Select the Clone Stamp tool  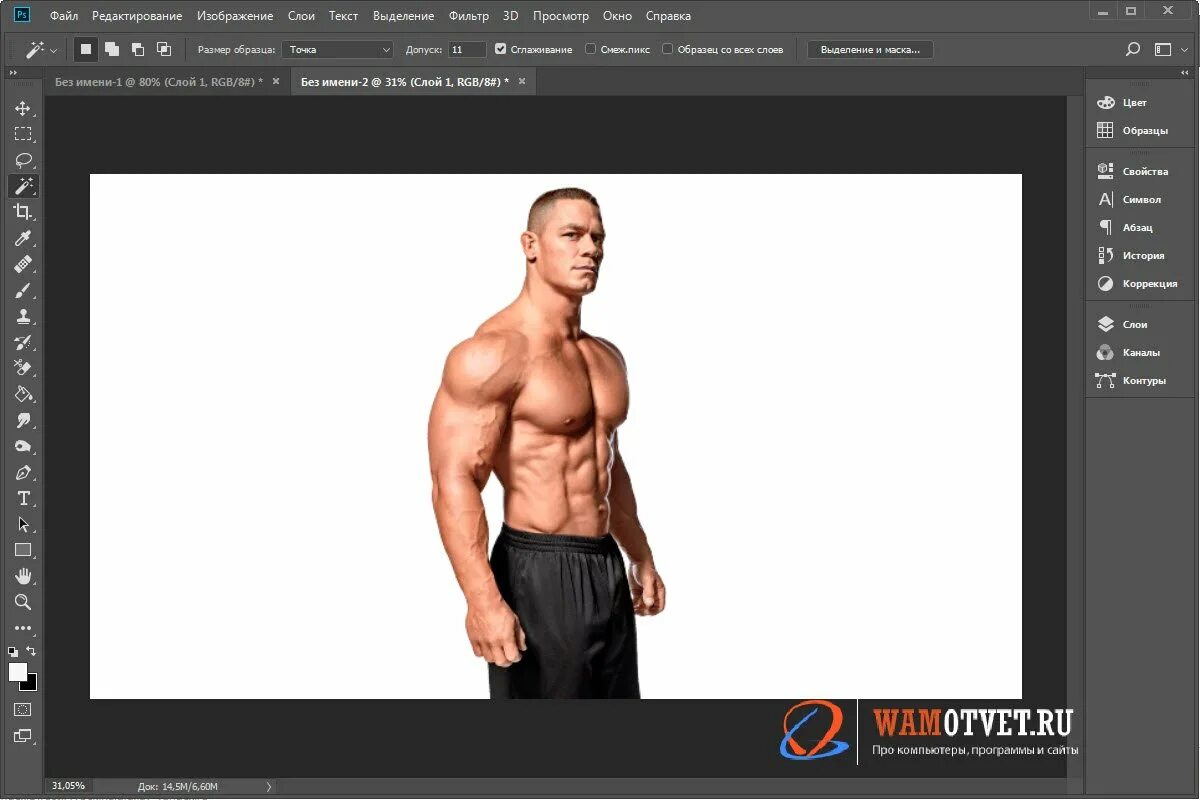coord(23,316)
